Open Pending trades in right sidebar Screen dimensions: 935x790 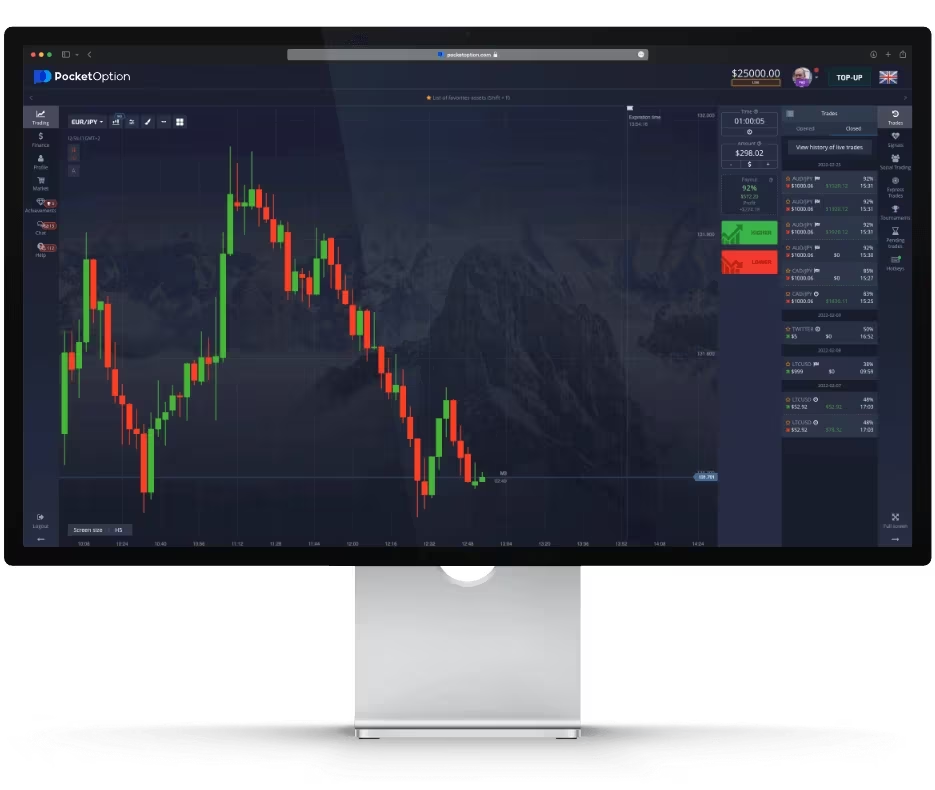tap(895, 237)
